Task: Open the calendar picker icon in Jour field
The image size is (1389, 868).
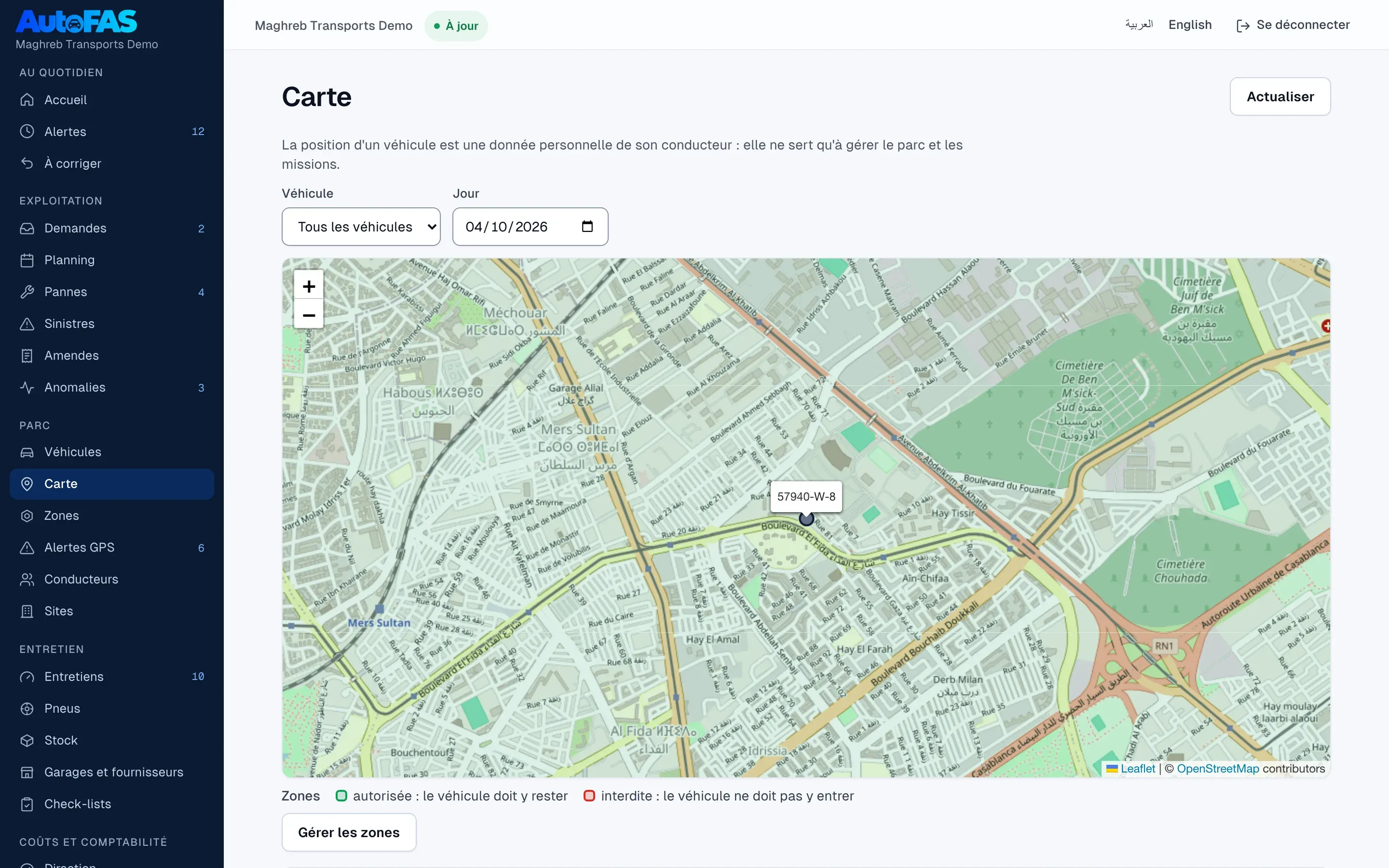Action: coord(587,226)
